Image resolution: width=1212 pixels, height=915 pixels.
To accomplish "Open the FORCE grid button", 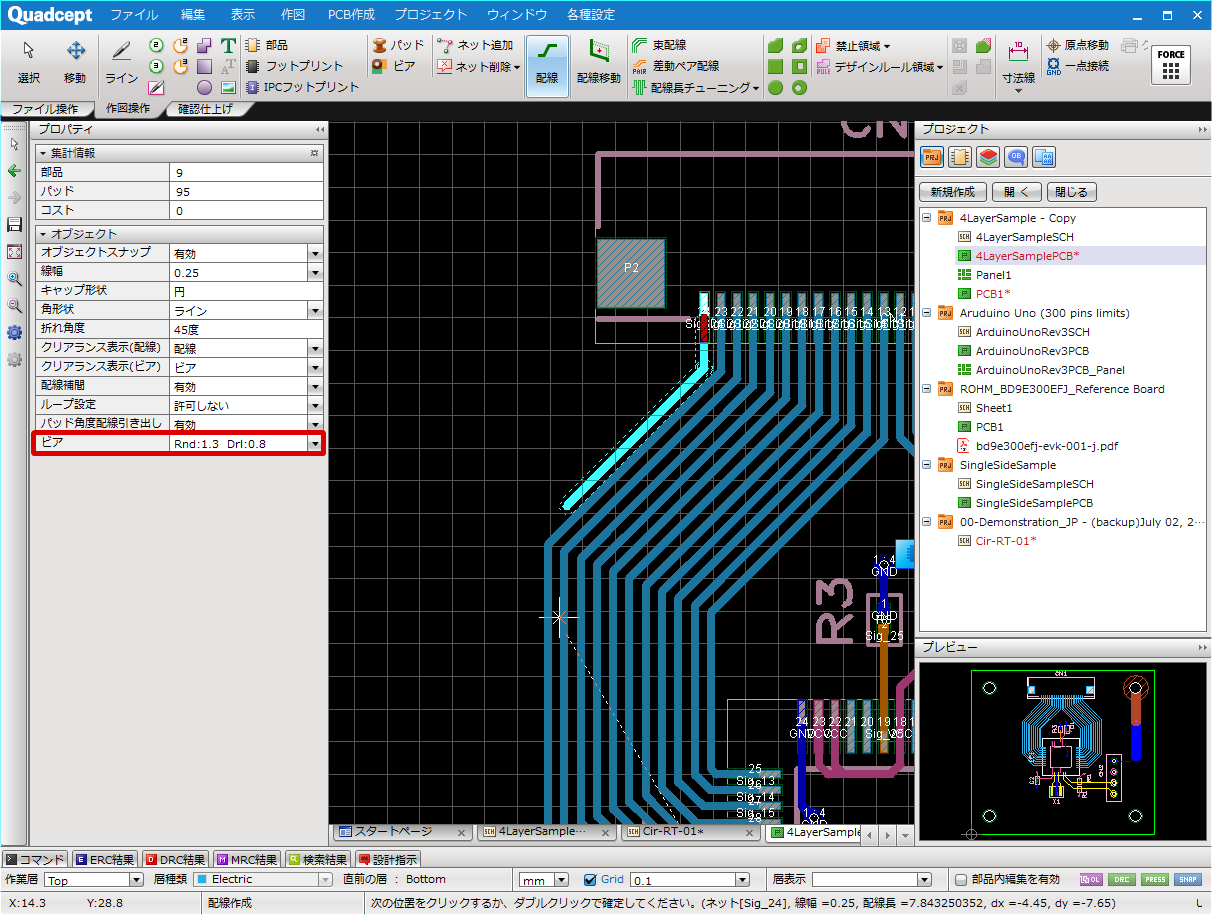I will coord(1172,65).
